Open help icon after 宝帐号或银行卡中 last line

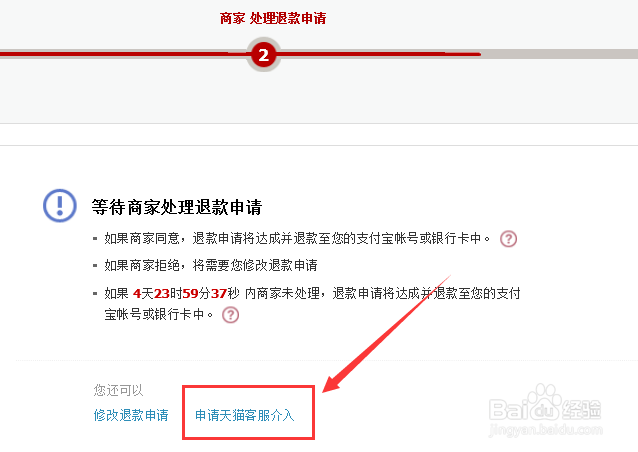230,314
